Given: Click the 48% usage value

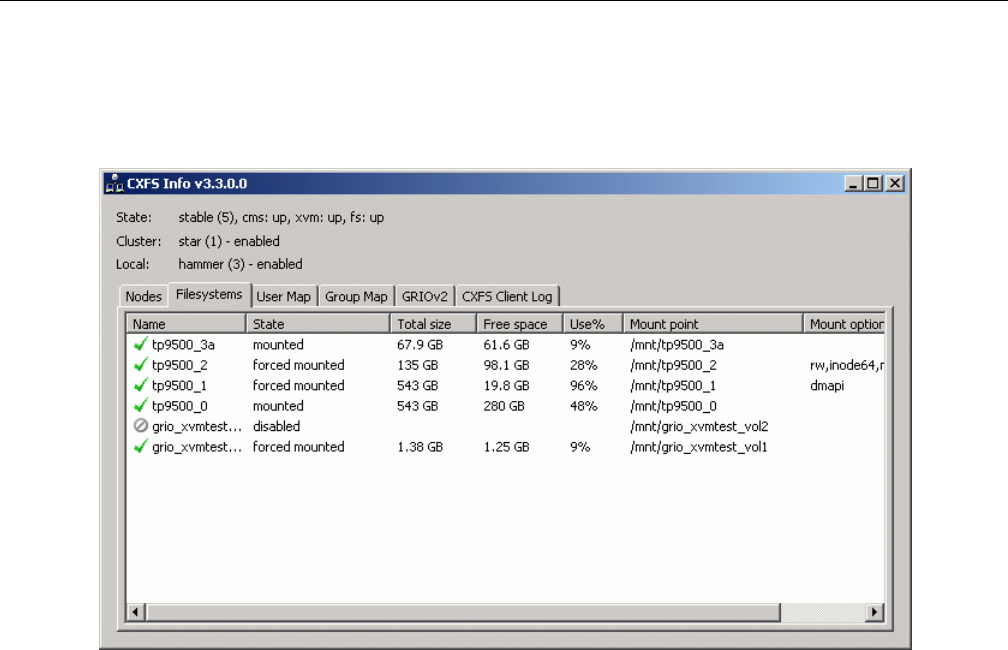Looking at the screenshot, I should click(x=584, y=406).
